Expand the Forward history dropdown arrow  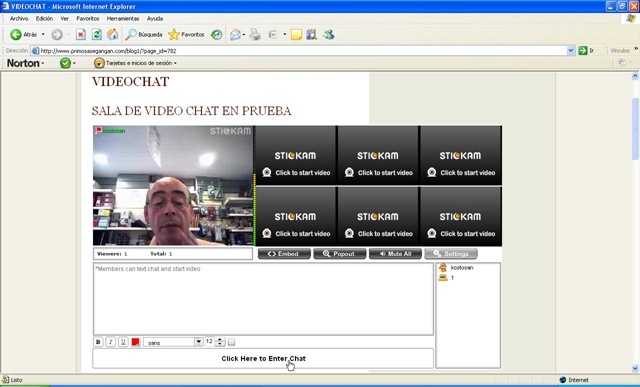(x=69, y=35)
